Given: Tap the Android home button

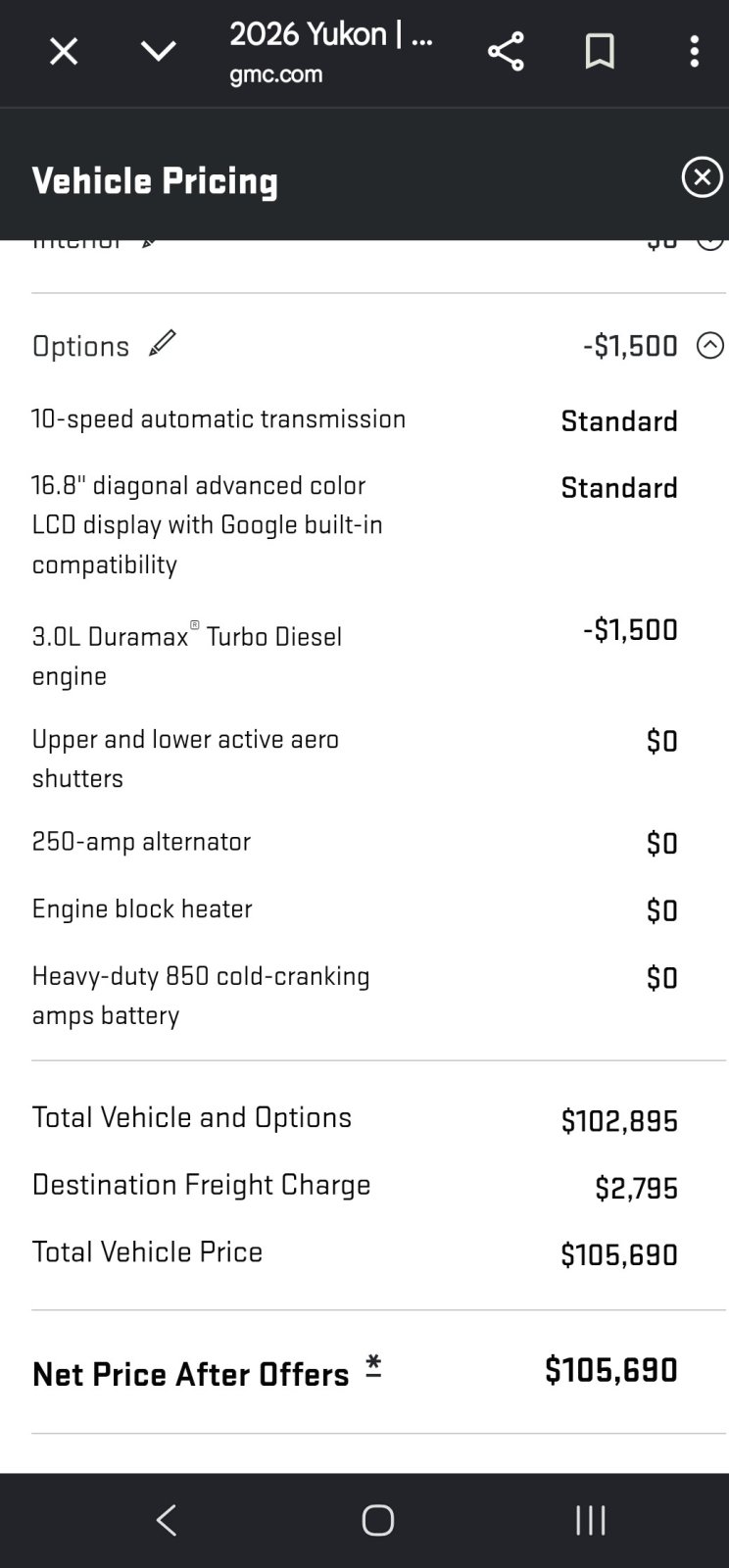Looking at the screenshot, I should (x=377, y=1520).
